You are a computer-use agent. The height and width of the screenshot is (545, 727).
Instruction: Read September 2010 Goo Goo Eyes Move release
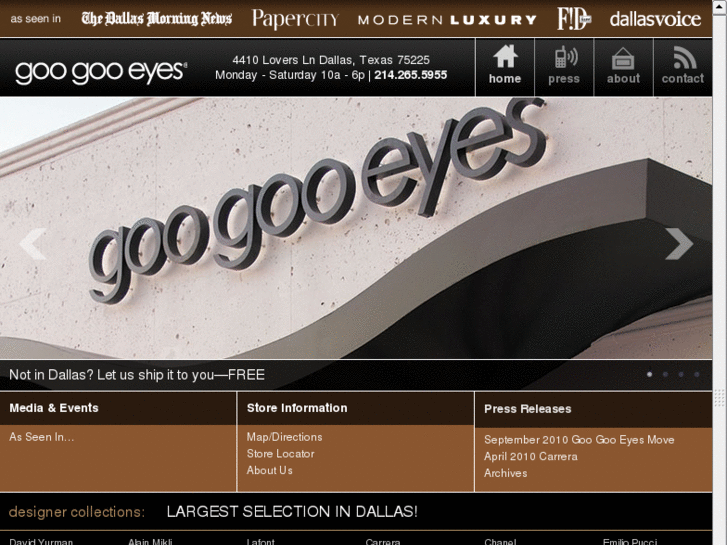(x=579, y=440)
